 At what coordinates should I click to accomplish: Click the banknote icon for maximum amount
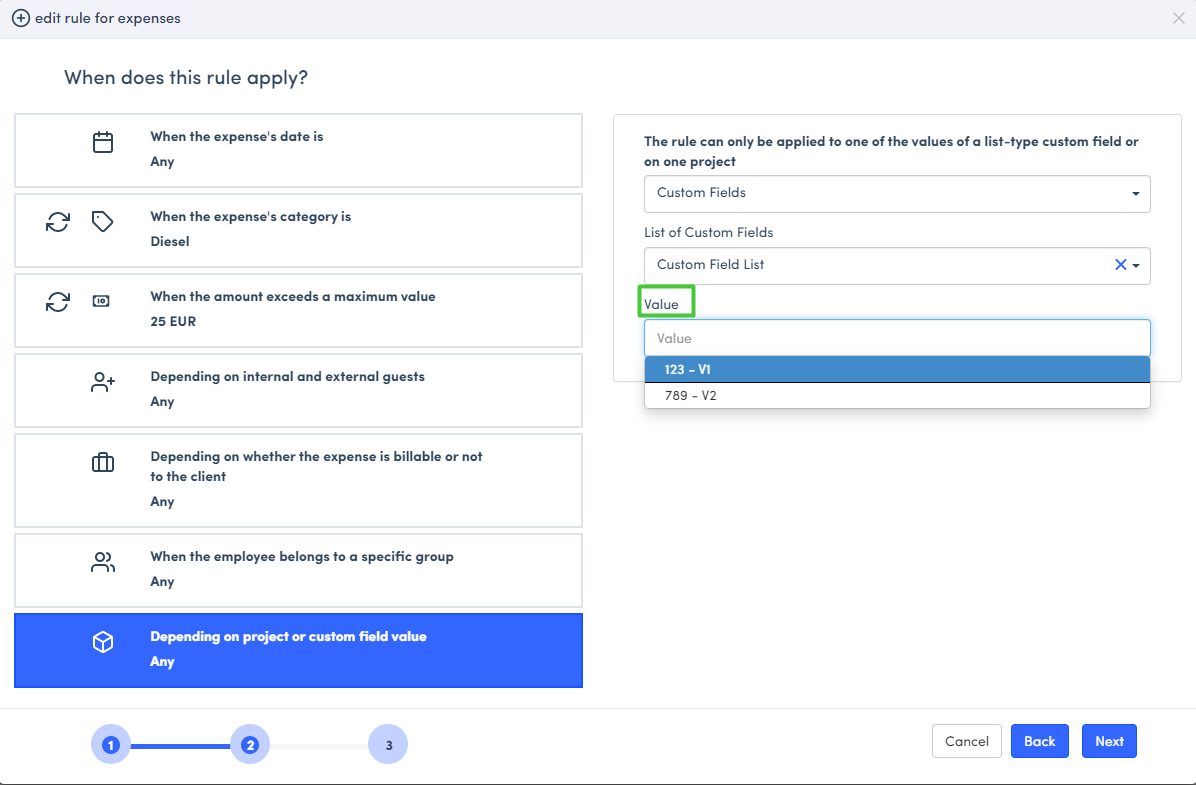point(102,301)
